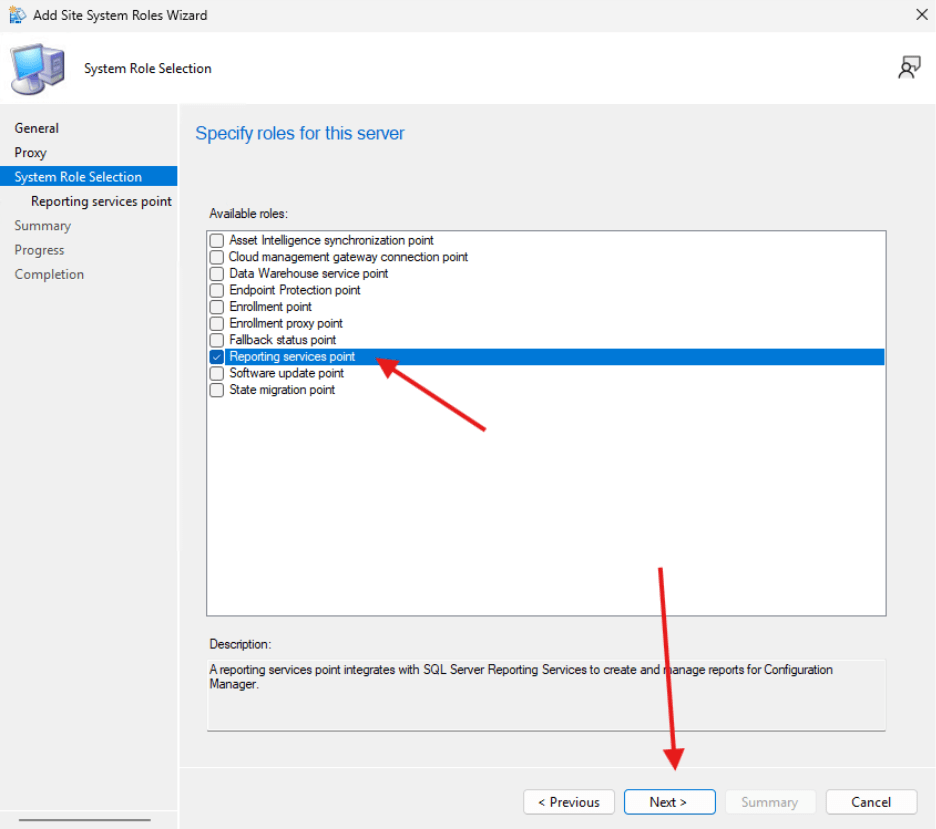This screenshot has height=829, width=936.
Task: Check the Software update point checkbox
Action: 217,373
